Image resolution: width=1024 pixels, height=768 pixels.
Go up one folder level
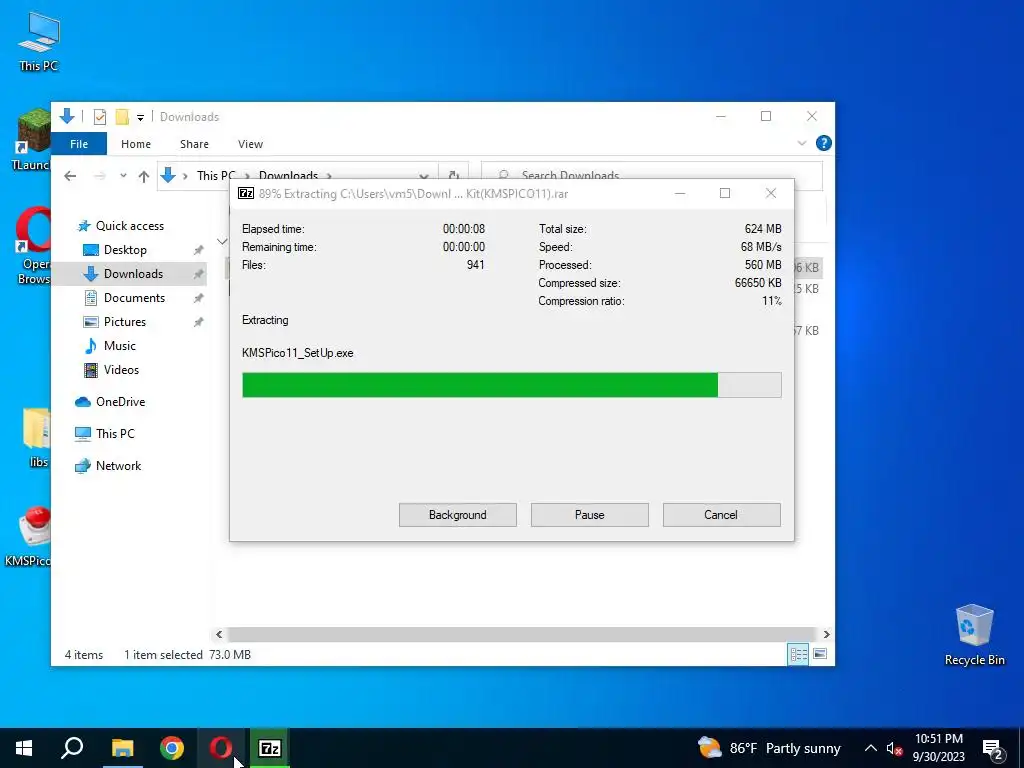(144, 176)
